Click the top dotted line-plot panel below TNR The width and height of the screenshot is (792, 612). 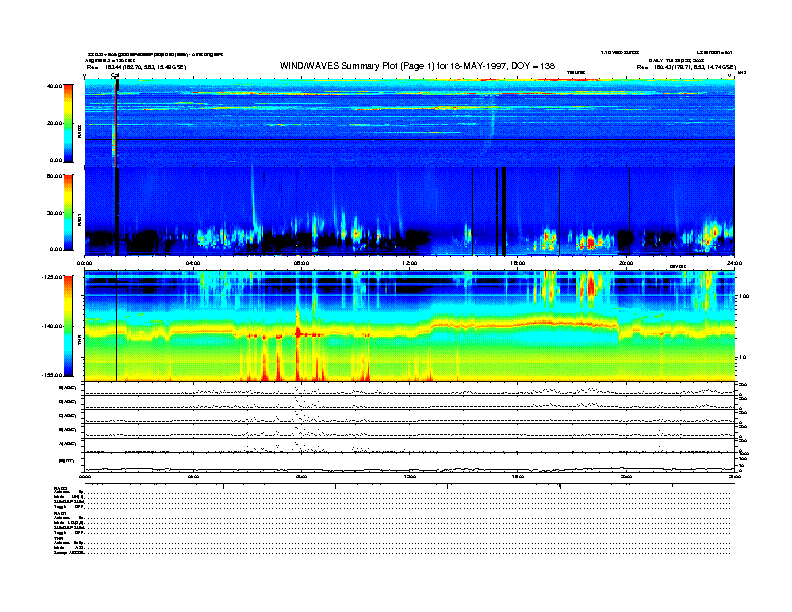[x=410, y=389]
